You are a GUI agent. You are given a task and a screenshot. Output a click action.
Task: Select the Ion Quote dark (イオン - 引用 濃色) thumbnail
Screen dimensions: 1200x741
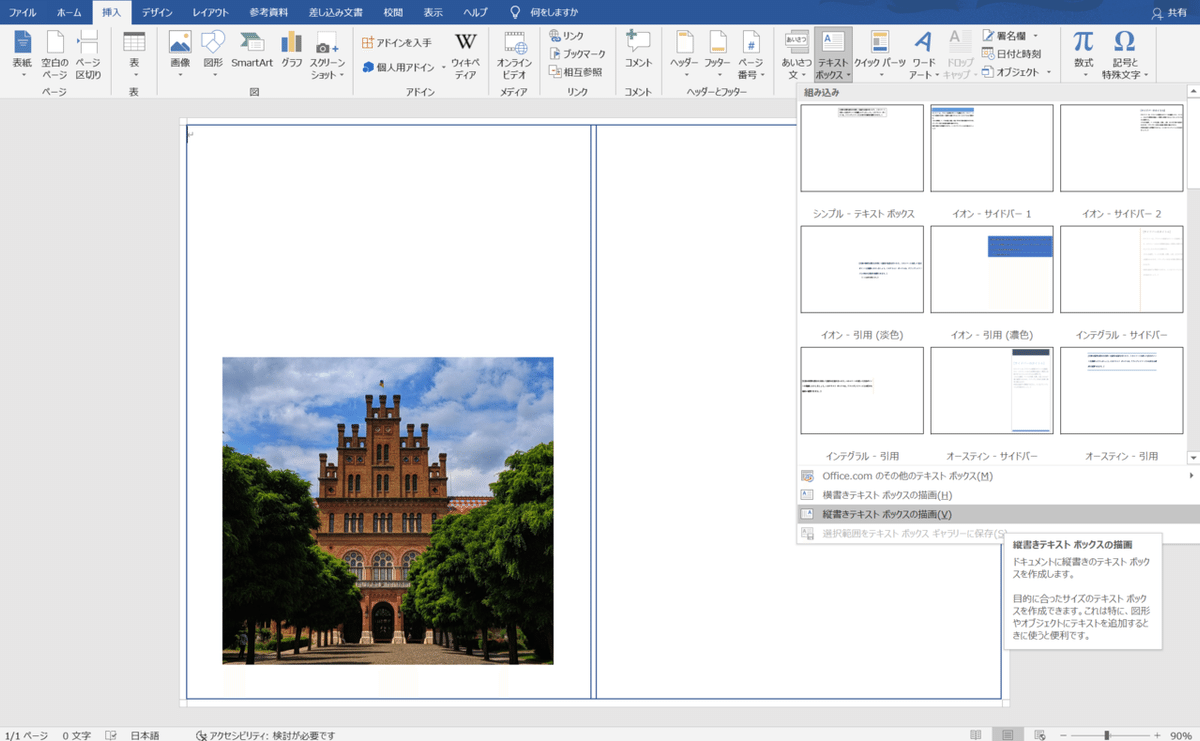point(992,269)
